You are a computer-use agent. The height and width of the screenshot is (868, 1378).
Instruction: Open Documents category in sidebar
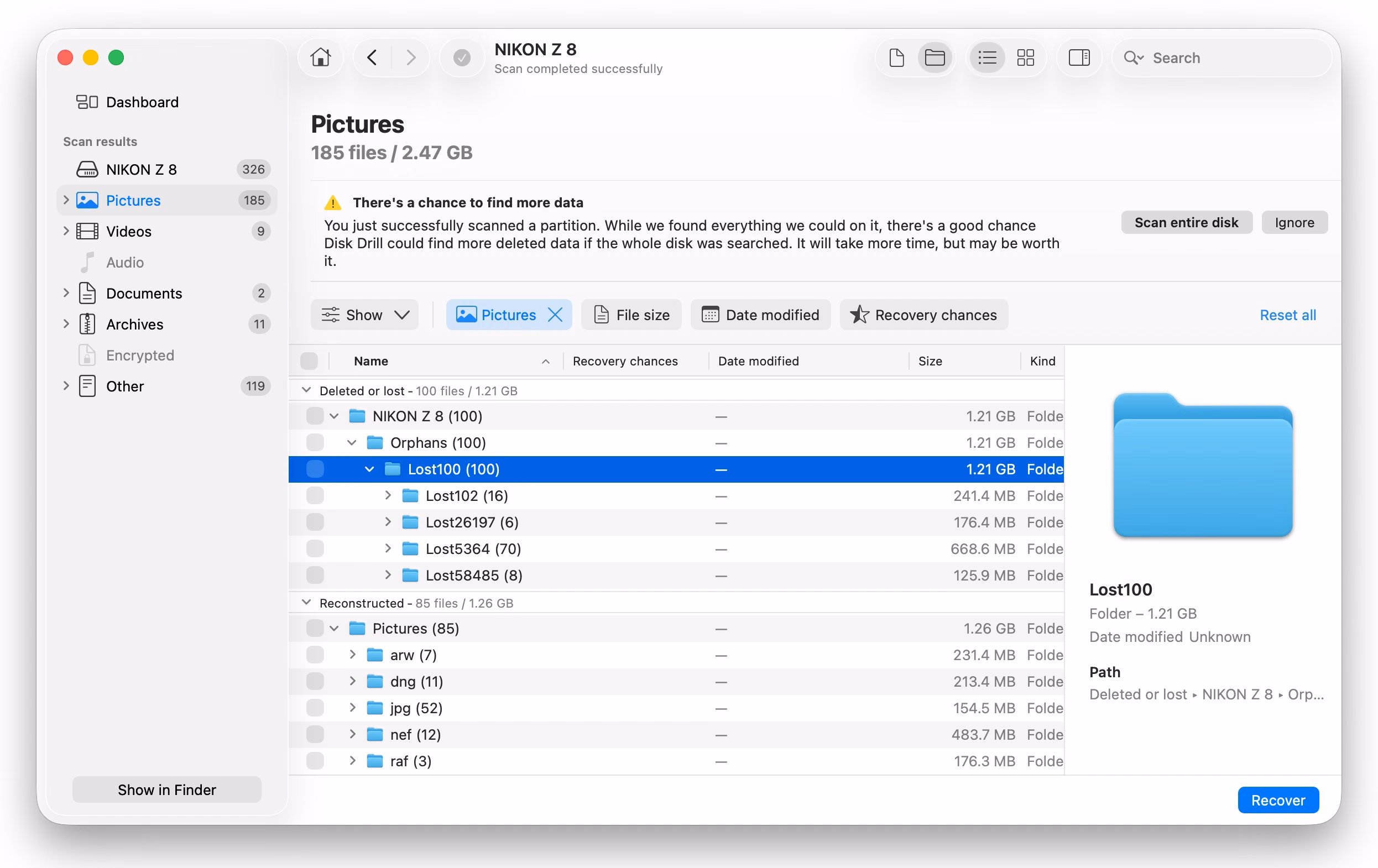(166, 293)
